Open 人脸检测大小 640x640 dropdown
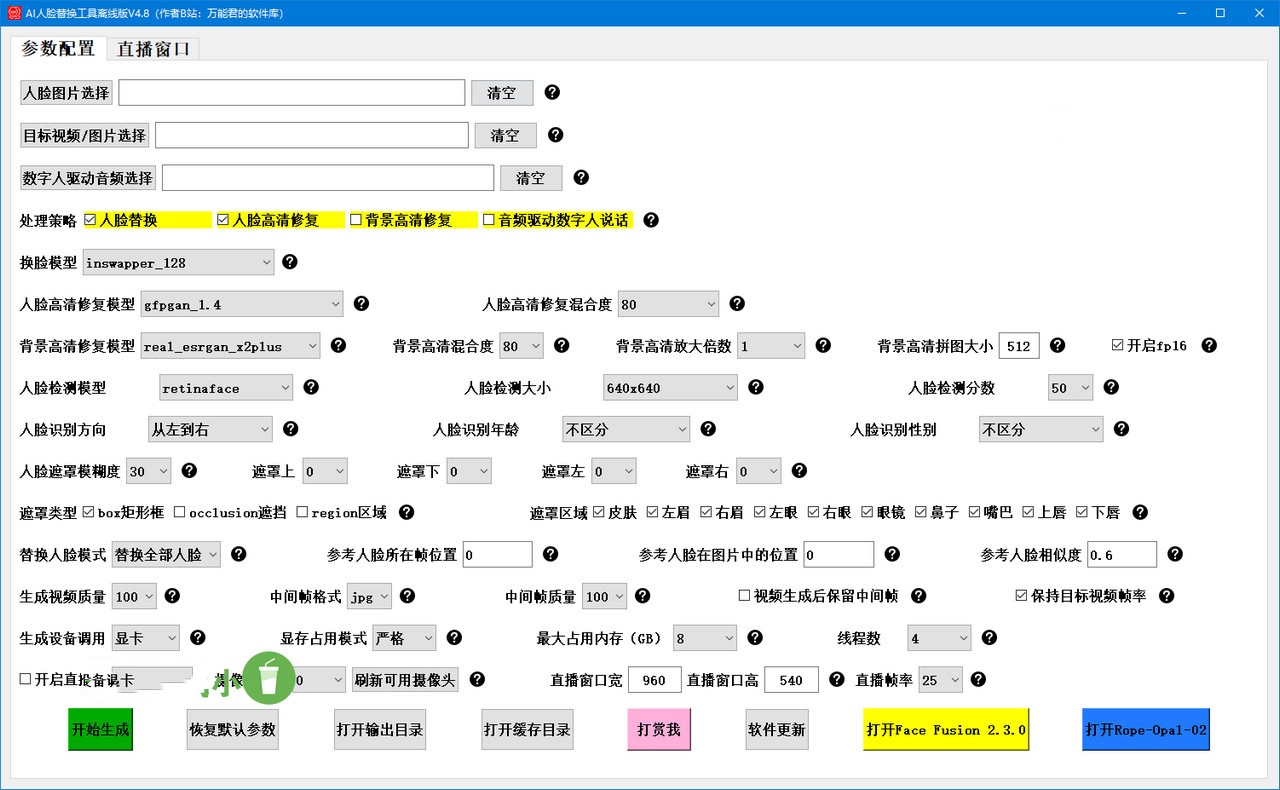 pyautogui.click(x=670, y=388)
